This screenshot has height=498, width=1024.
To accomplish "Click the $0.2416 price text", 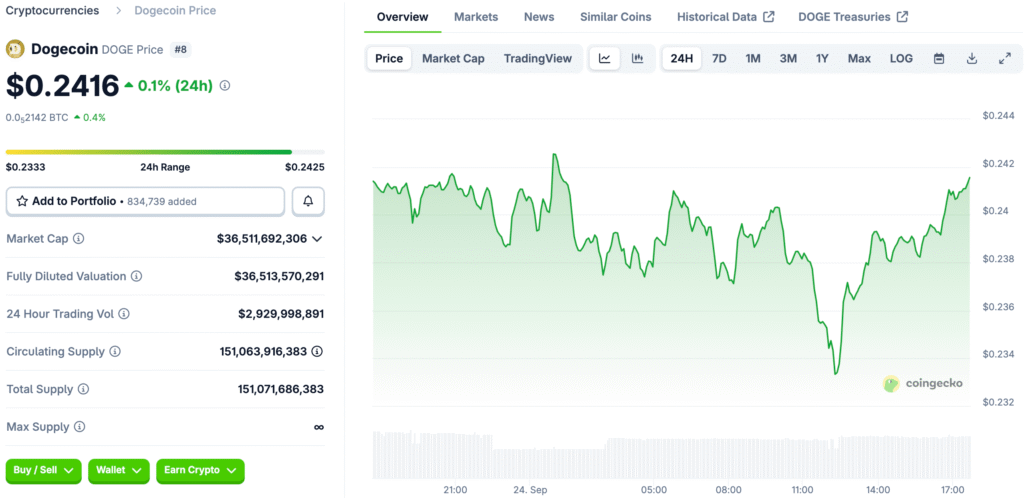I will tap(63, 86).
